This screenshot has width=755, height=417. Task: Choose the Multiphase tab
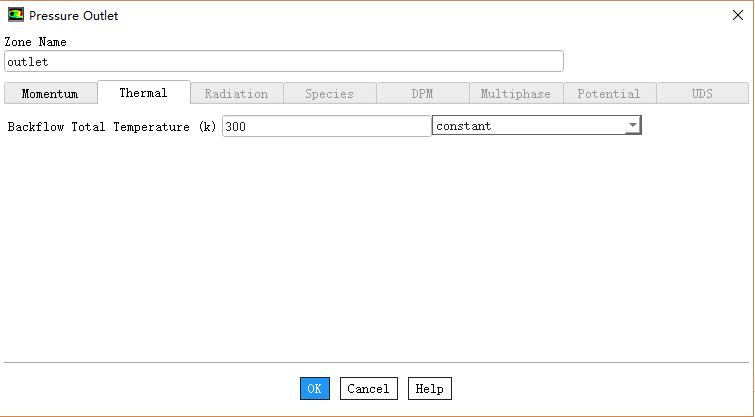[x=515, y=94]
